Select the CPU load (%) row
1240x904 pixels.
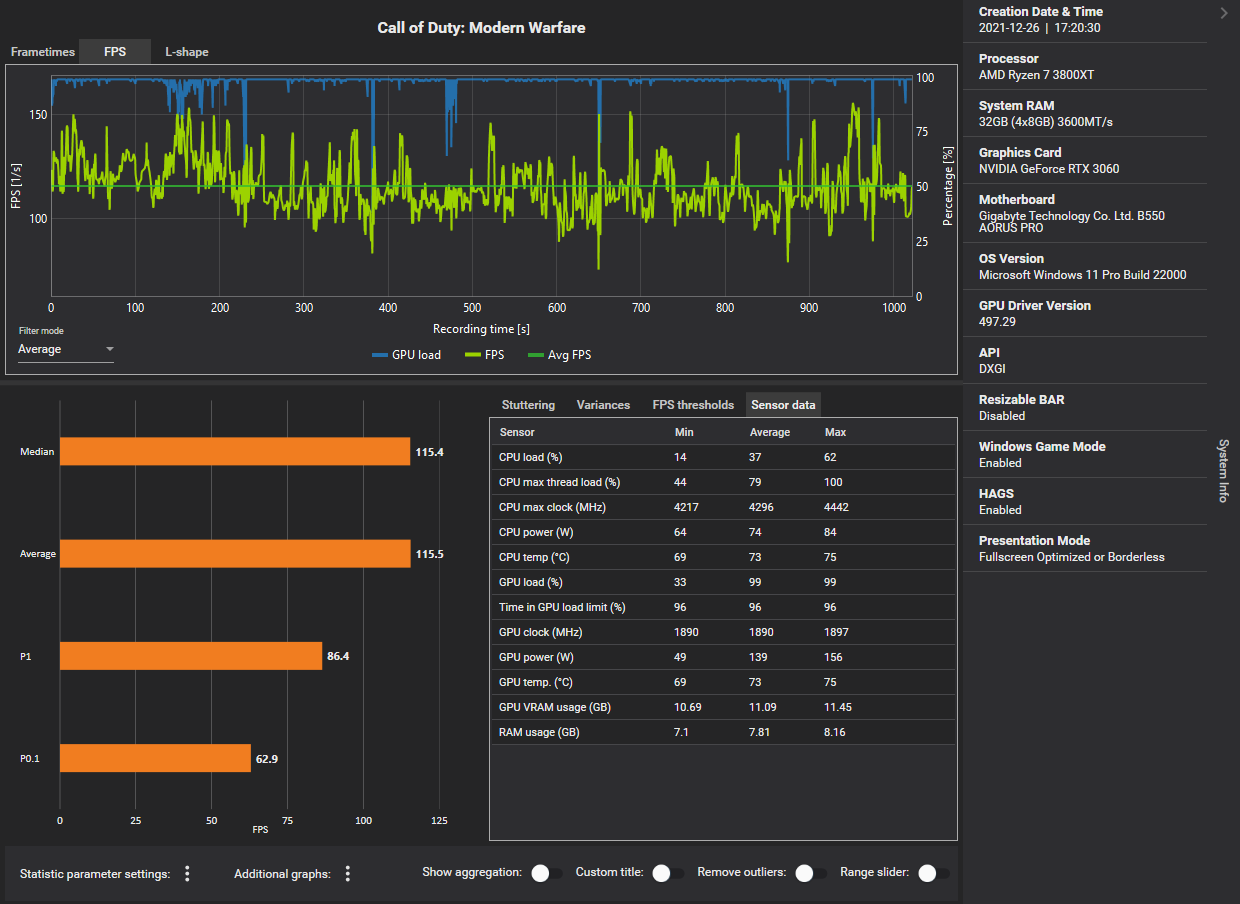[723, 457]
